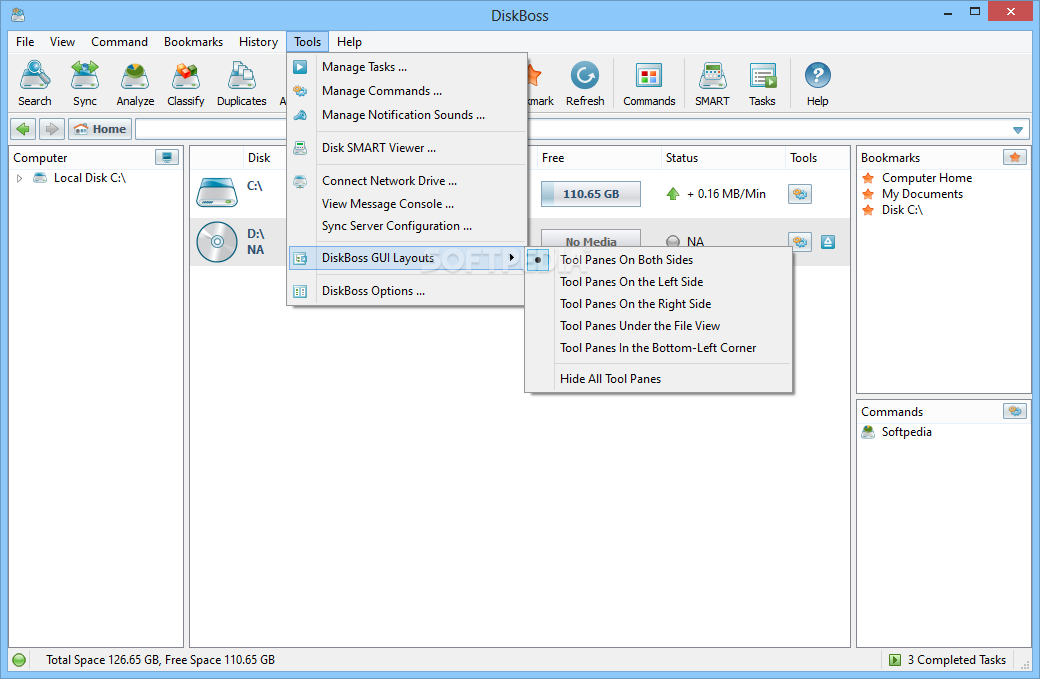
Task: Open the My Documents bookmark
Action: click(922, 194)
